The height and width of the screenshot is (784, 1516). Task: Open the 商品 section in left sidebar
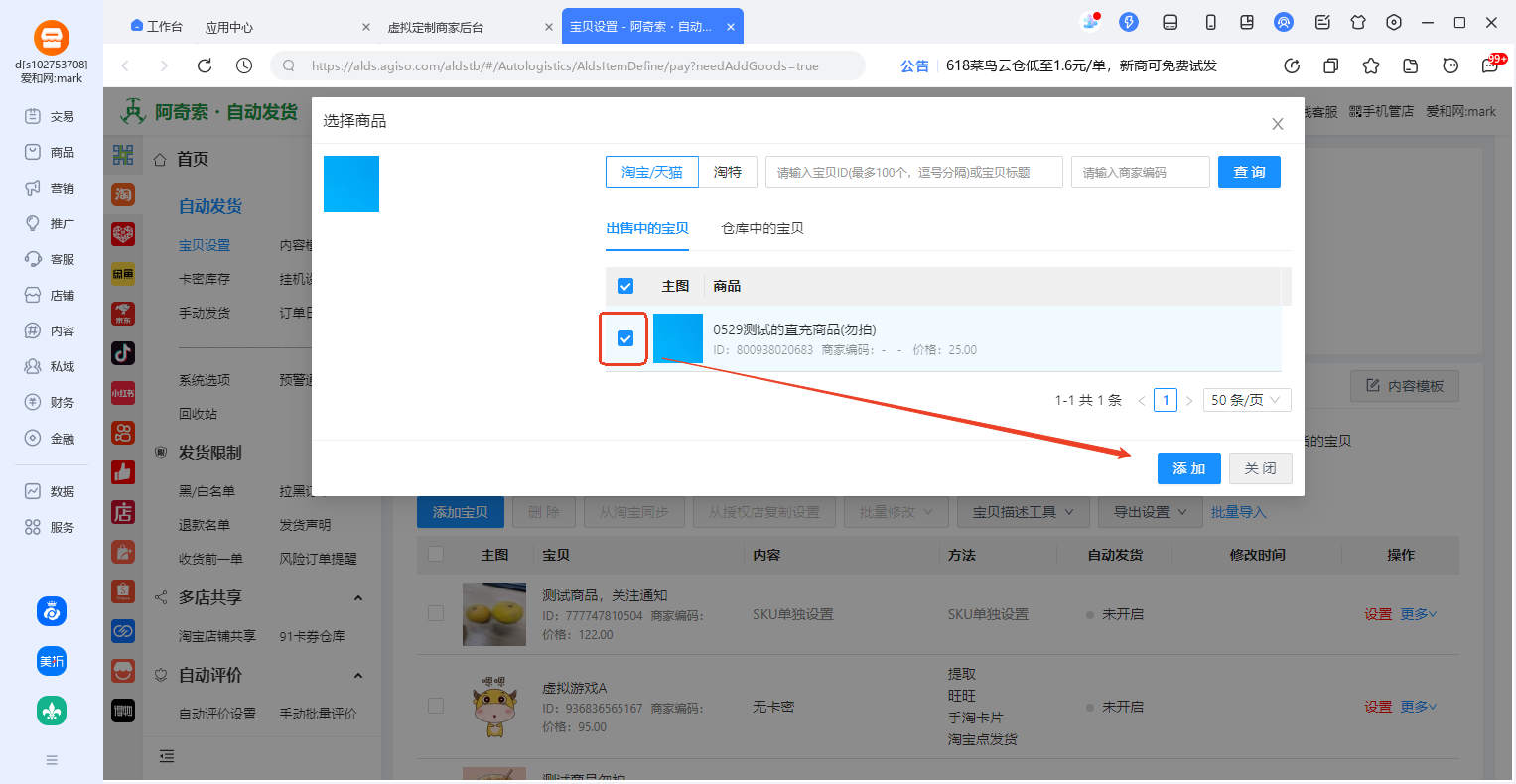click(51, 152)
